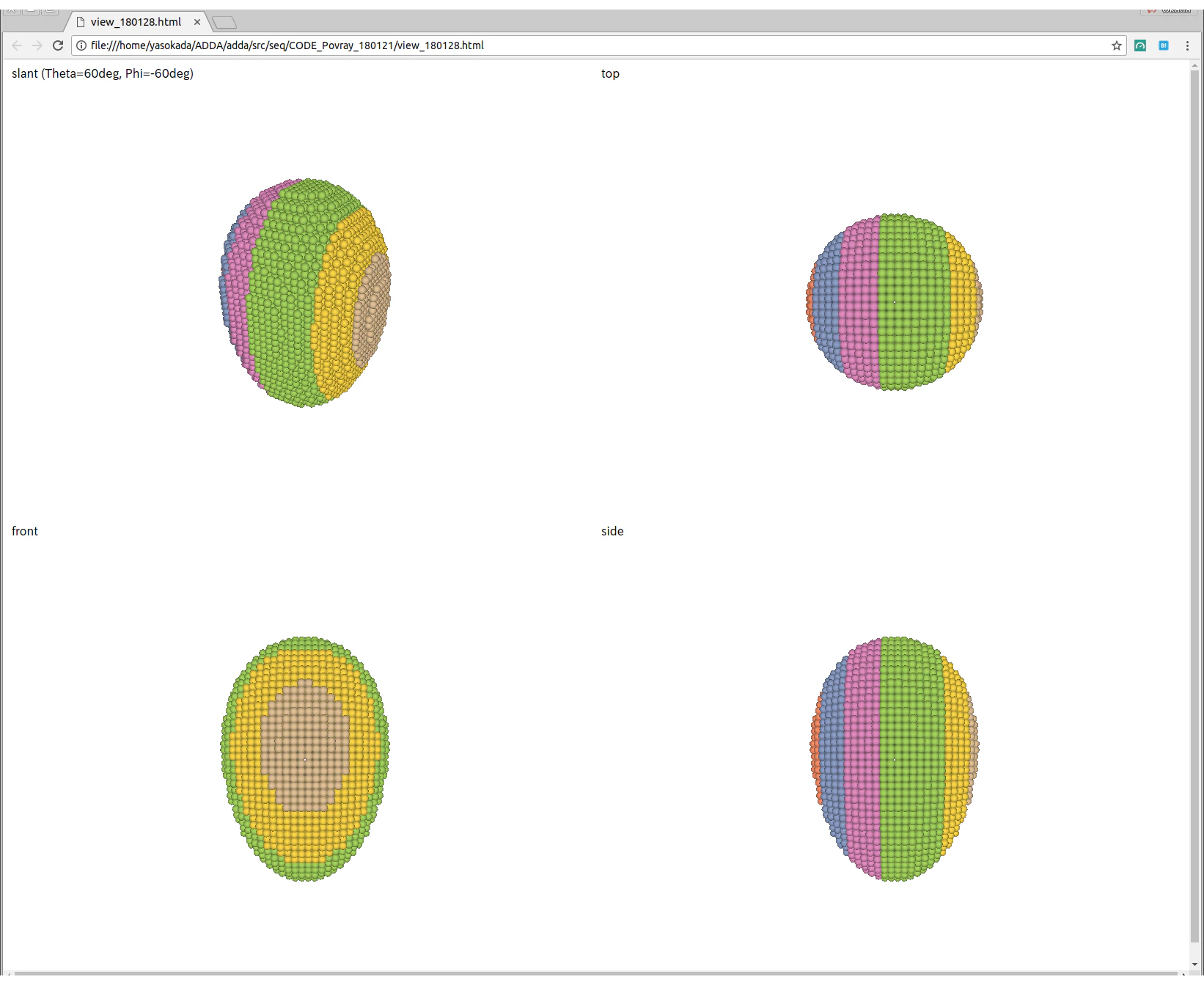Click the browser forward arrow

(x=37, y=45)
